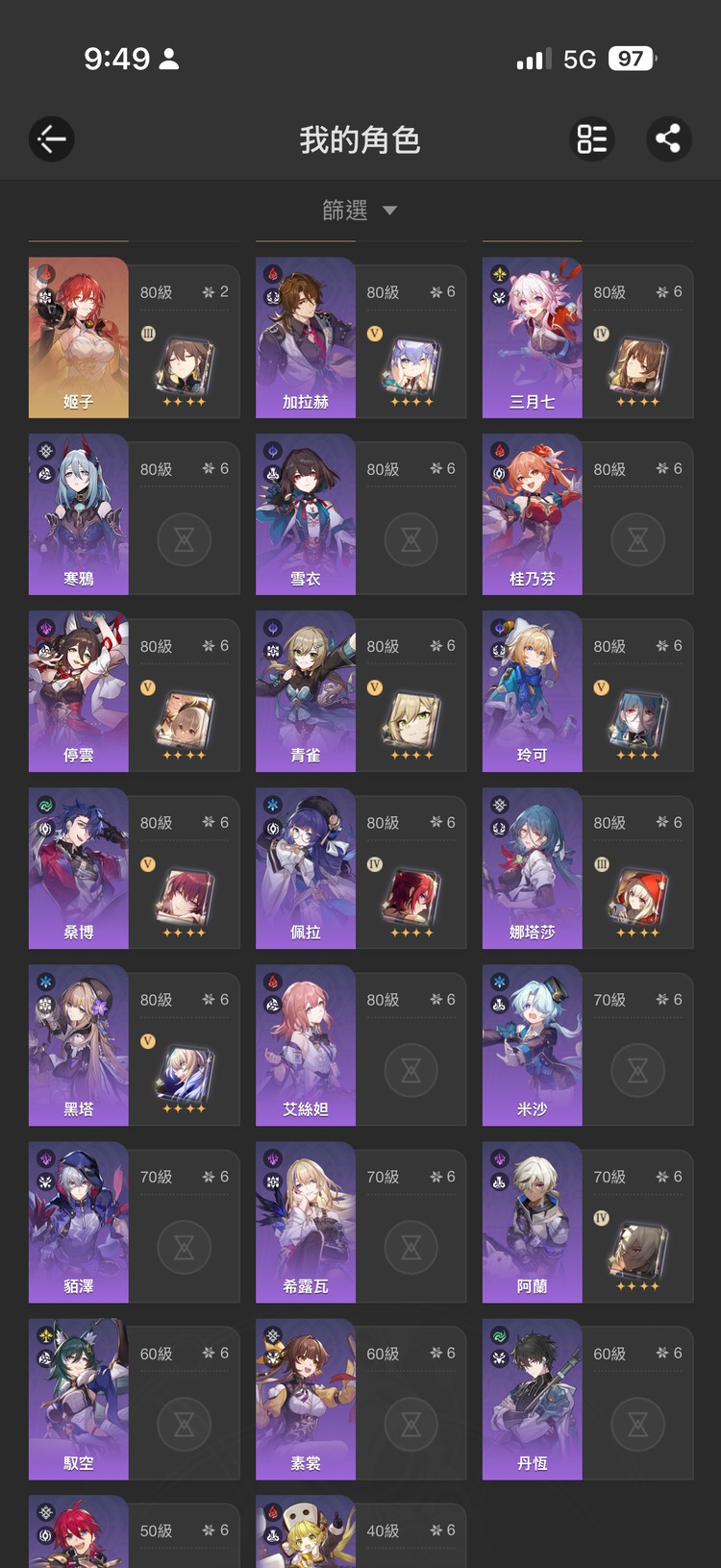721x1568 pixels.
Task: Tap 米沙's empty light cone slot
Action: click(x=638, y=1070)
